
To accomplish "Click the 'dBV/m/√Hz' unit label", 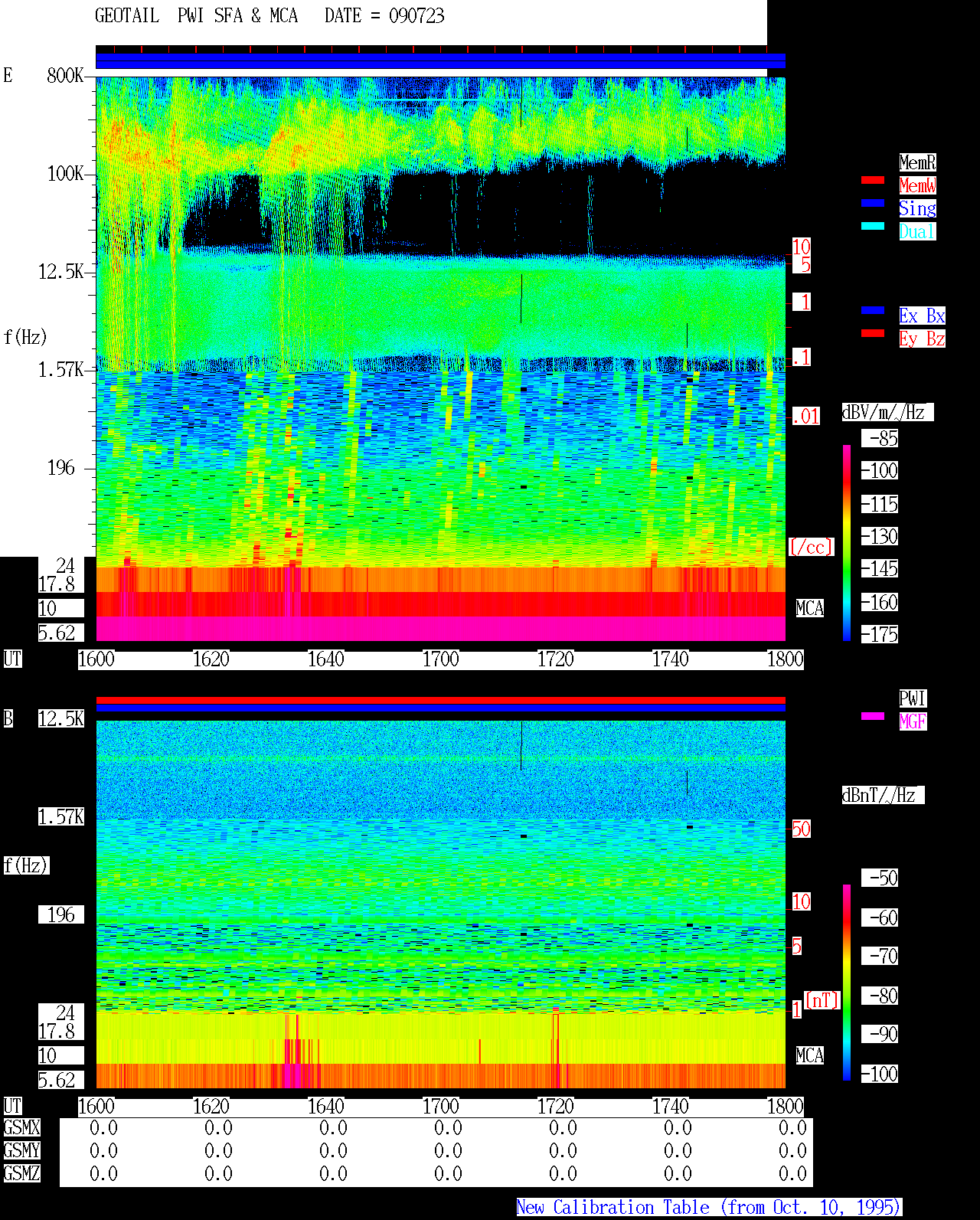I will pyautogui.click(x=887, y=412).
